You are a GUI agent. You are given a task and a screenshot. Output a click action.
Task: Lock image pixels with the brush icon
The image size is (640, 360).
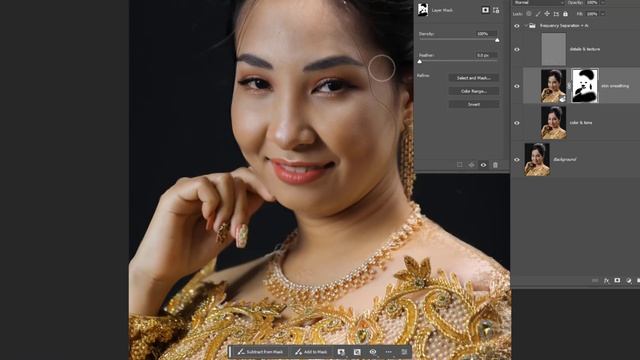(x=538, y=14)
